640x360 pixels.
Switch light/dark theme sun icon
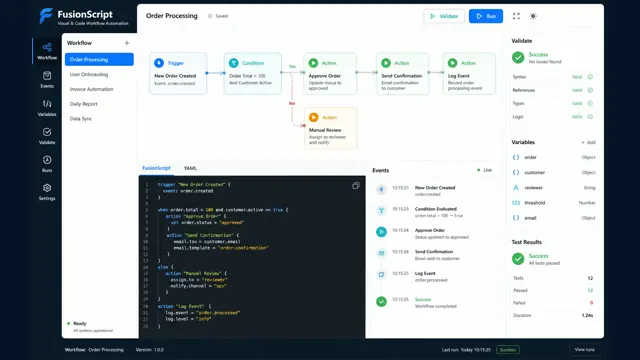click(x=533, y=16)
